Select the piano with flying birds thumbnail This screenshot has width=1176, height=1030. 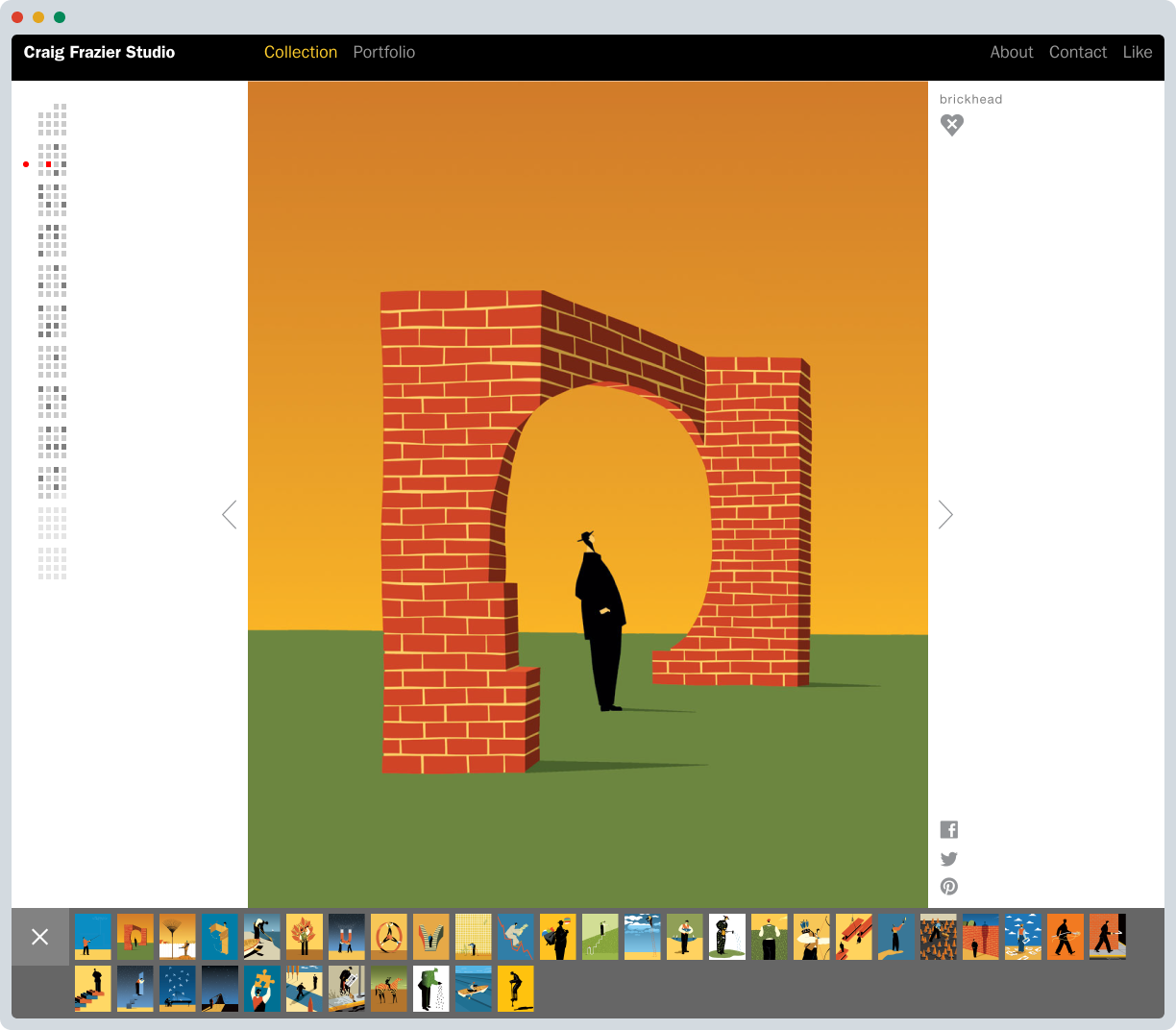coord(178,989)
